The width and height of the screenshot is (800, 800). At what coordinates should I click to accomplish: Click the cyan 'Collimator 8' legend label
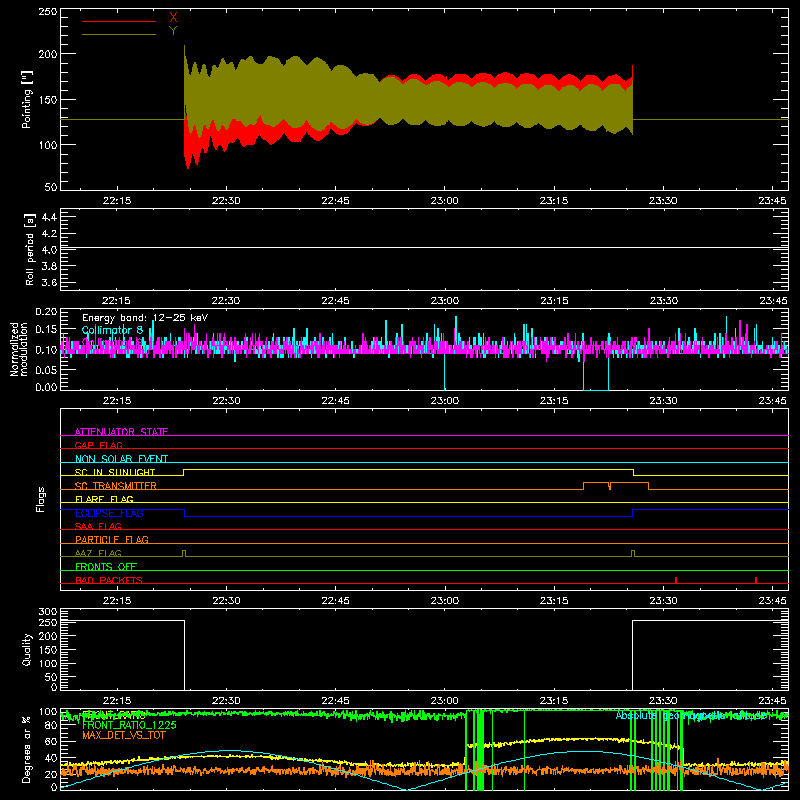point(112,330)
